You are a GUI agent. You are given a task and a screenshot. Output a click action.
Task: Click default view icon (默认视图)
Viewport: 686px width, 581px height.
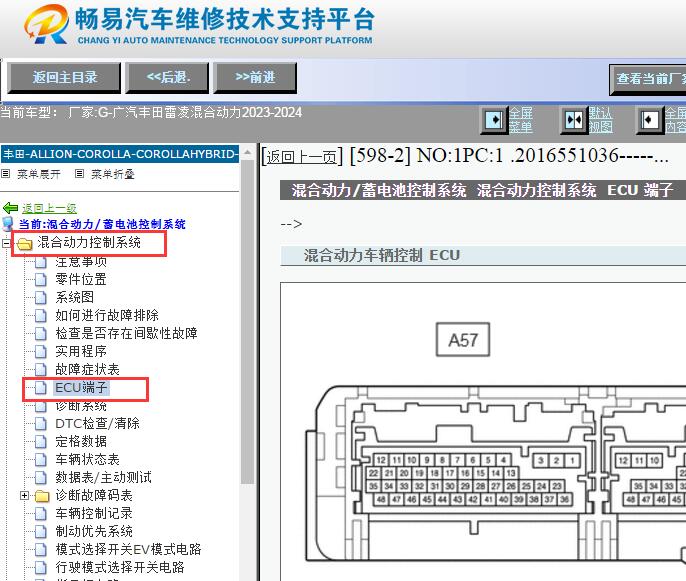574,119
